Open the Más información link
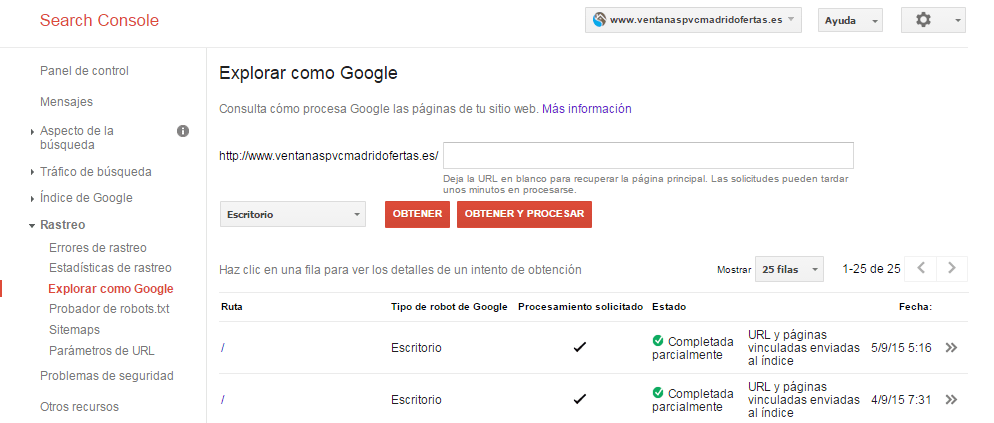Image resolution: width=994 pixels, height=423 pixels. click(586, 108)
